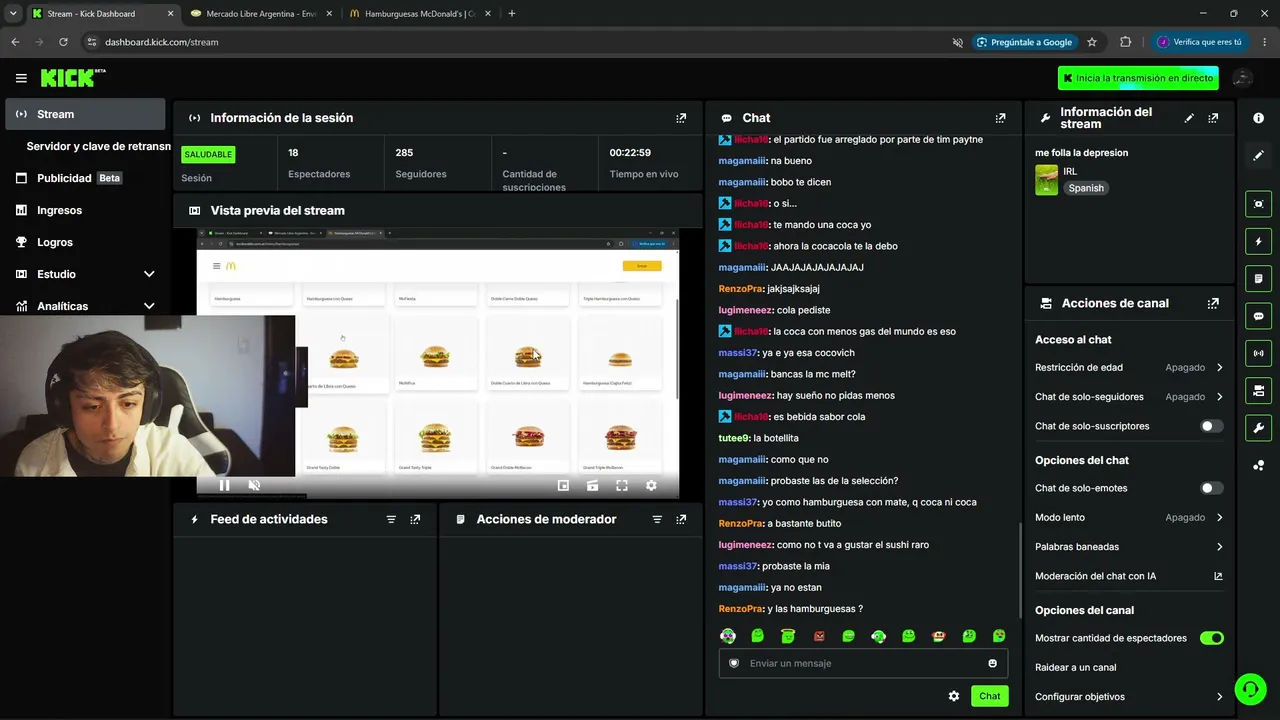
Task: Toggle the channel actions widget in right sidebar
Action: coord(1258,390)
